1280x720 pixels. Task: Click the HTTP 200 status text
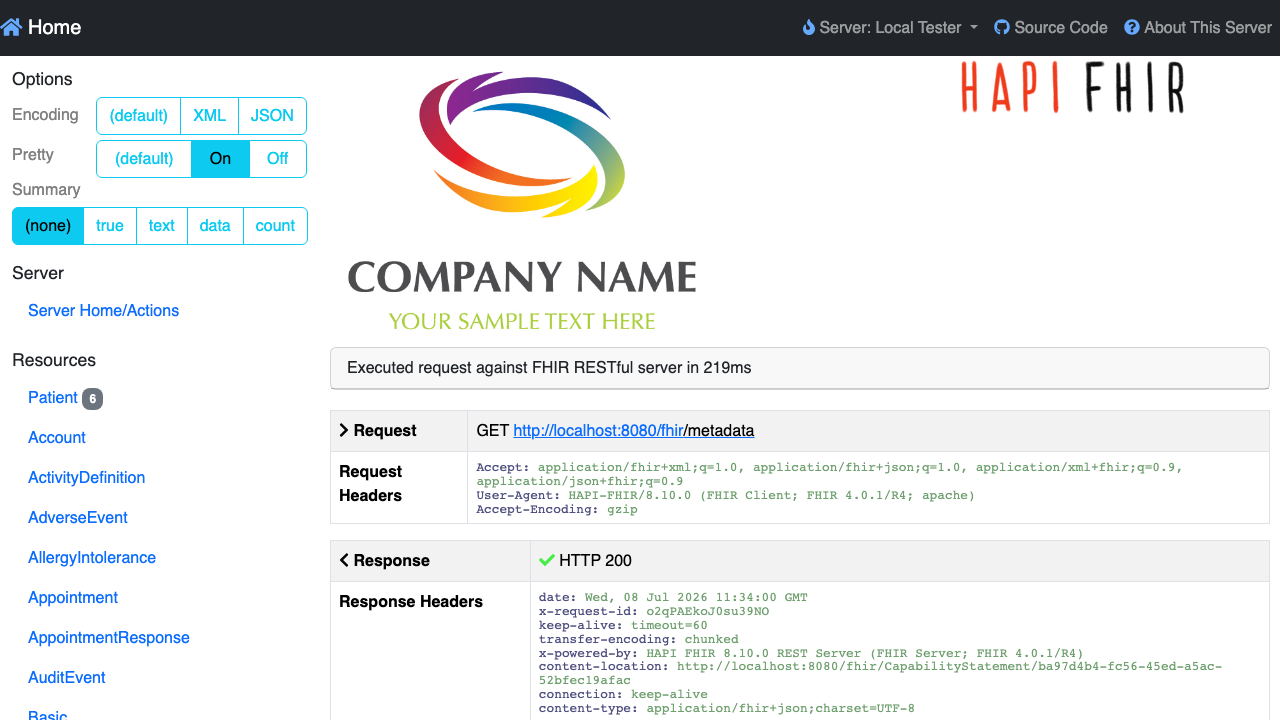pos(595,560)
